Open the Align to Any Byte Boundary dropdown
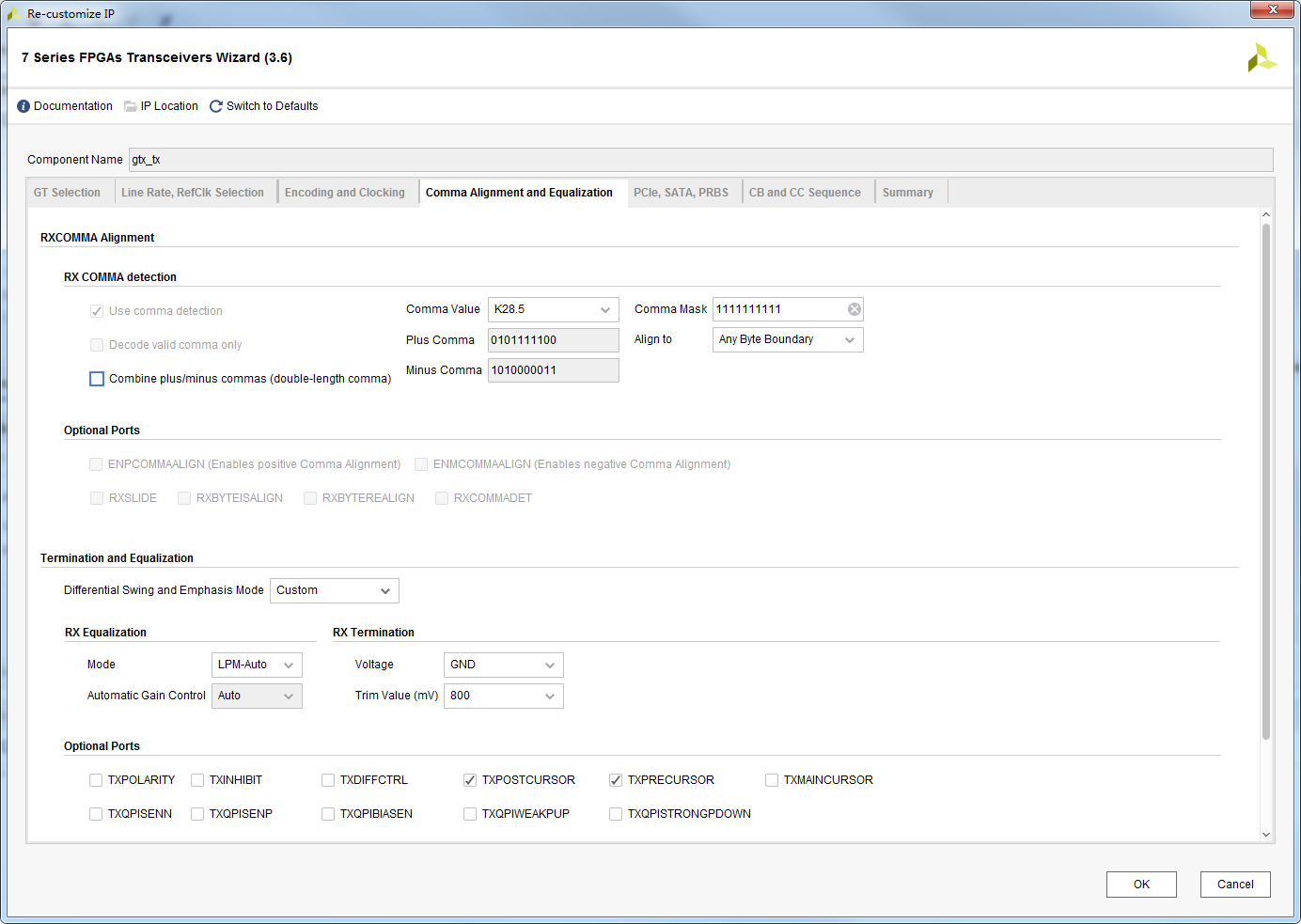Screen dimensions: 1301x924 click(x=788, y=339)
